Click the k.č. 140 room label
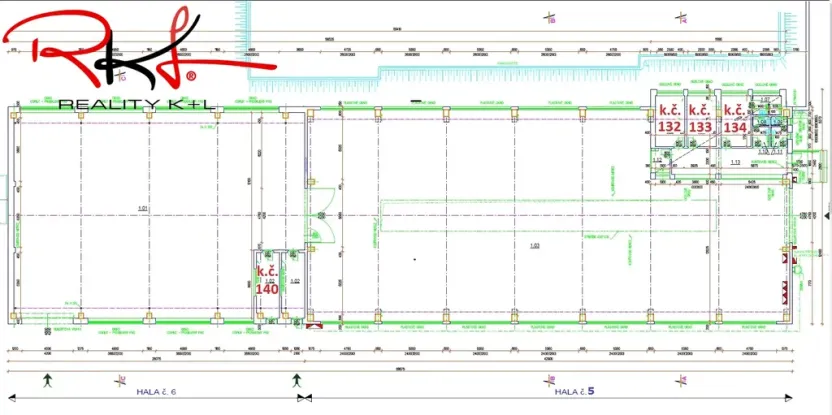Image resolution: width=832 pixels, height=415 pixels. pyautogui.click(x=267, y=280)
